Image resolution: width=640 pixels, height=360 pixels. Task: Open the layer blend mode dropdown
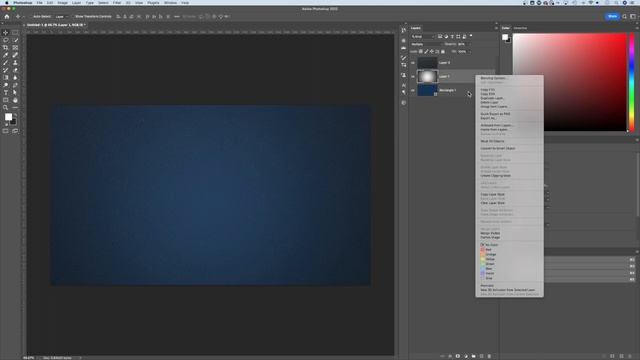[426, 44]
